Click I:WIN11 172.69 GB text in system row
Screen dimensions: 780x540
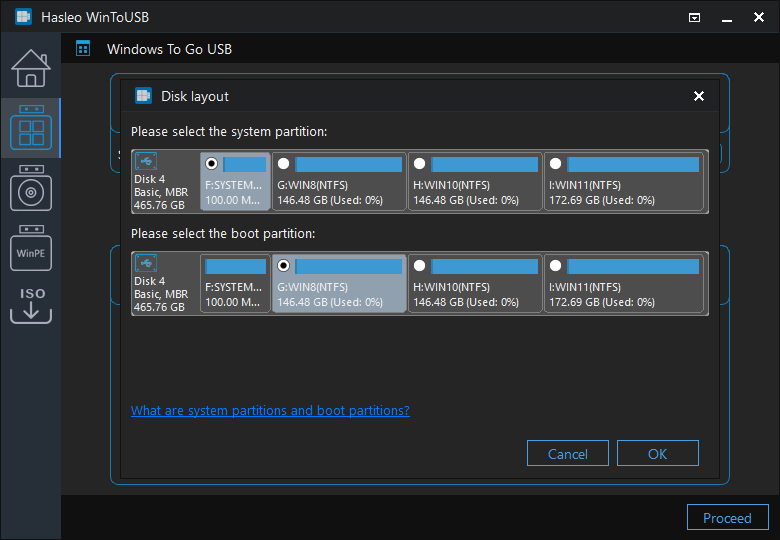click(x=602, y=200)
